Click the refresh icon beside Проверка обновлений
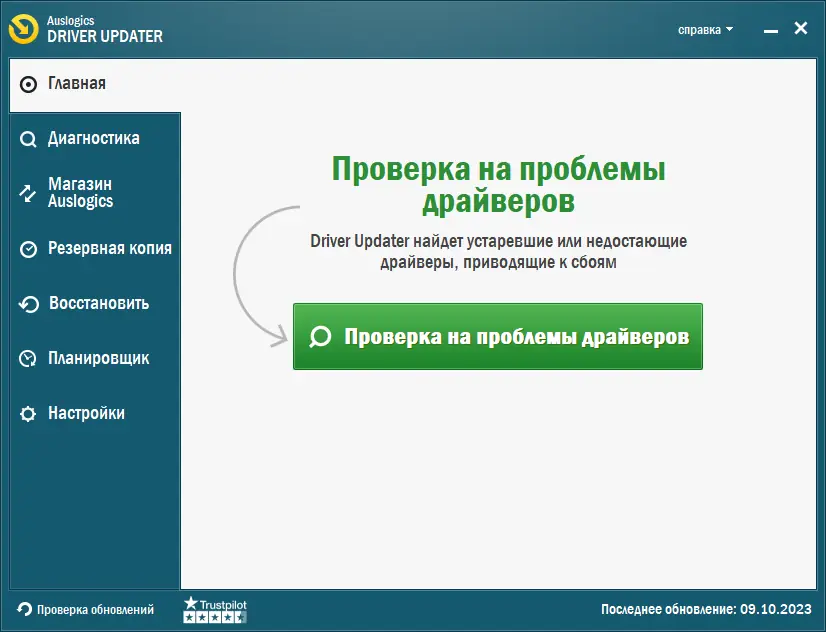The height and width of the screenshot is (632, 826). point(24,609)
